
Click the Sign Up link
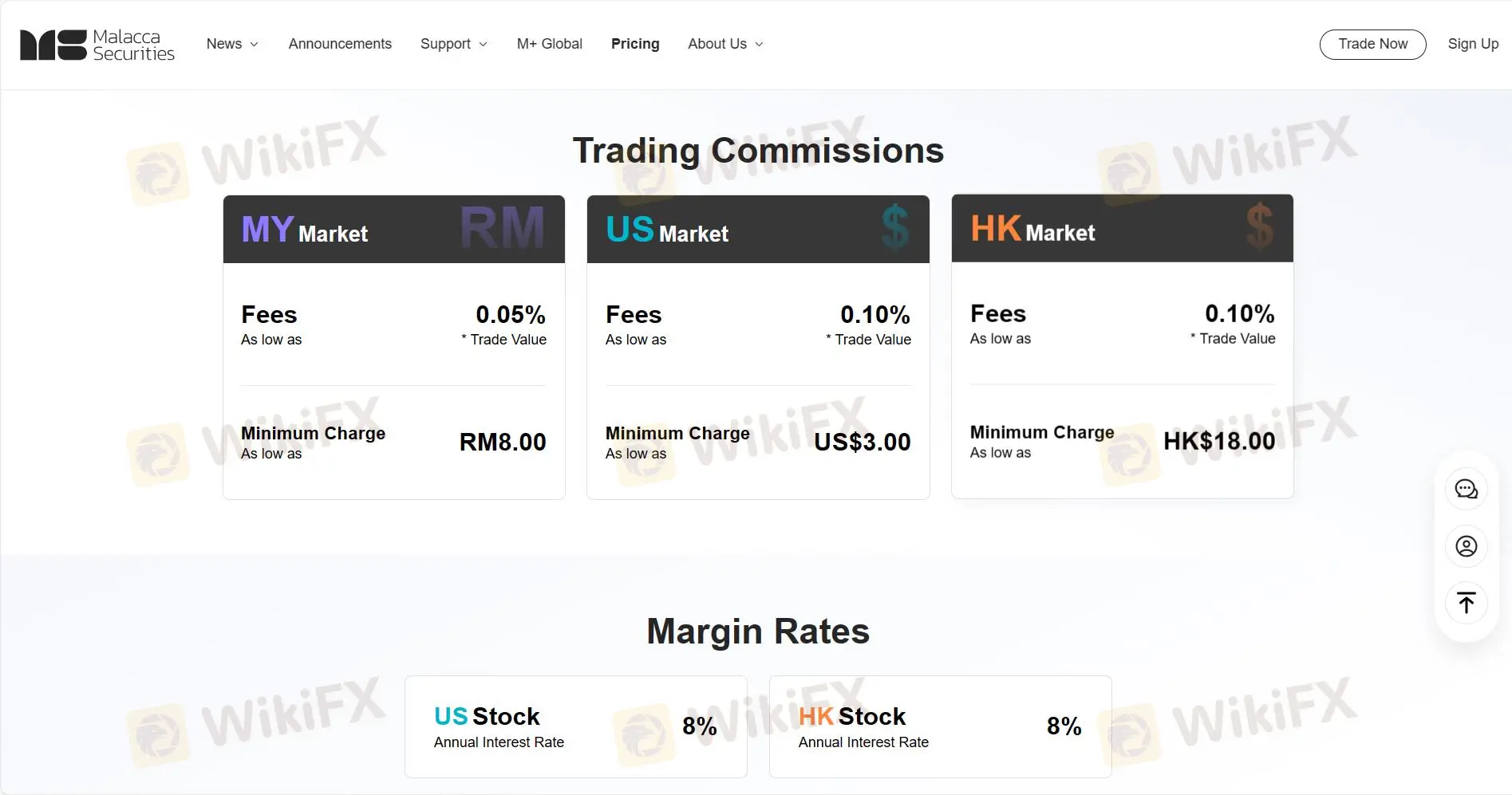click(1473, 44)
